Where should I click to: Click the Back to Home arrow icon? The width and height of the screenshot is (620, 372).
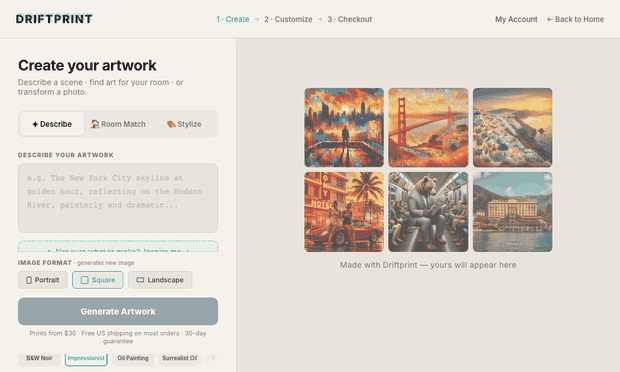click(550, 19)
